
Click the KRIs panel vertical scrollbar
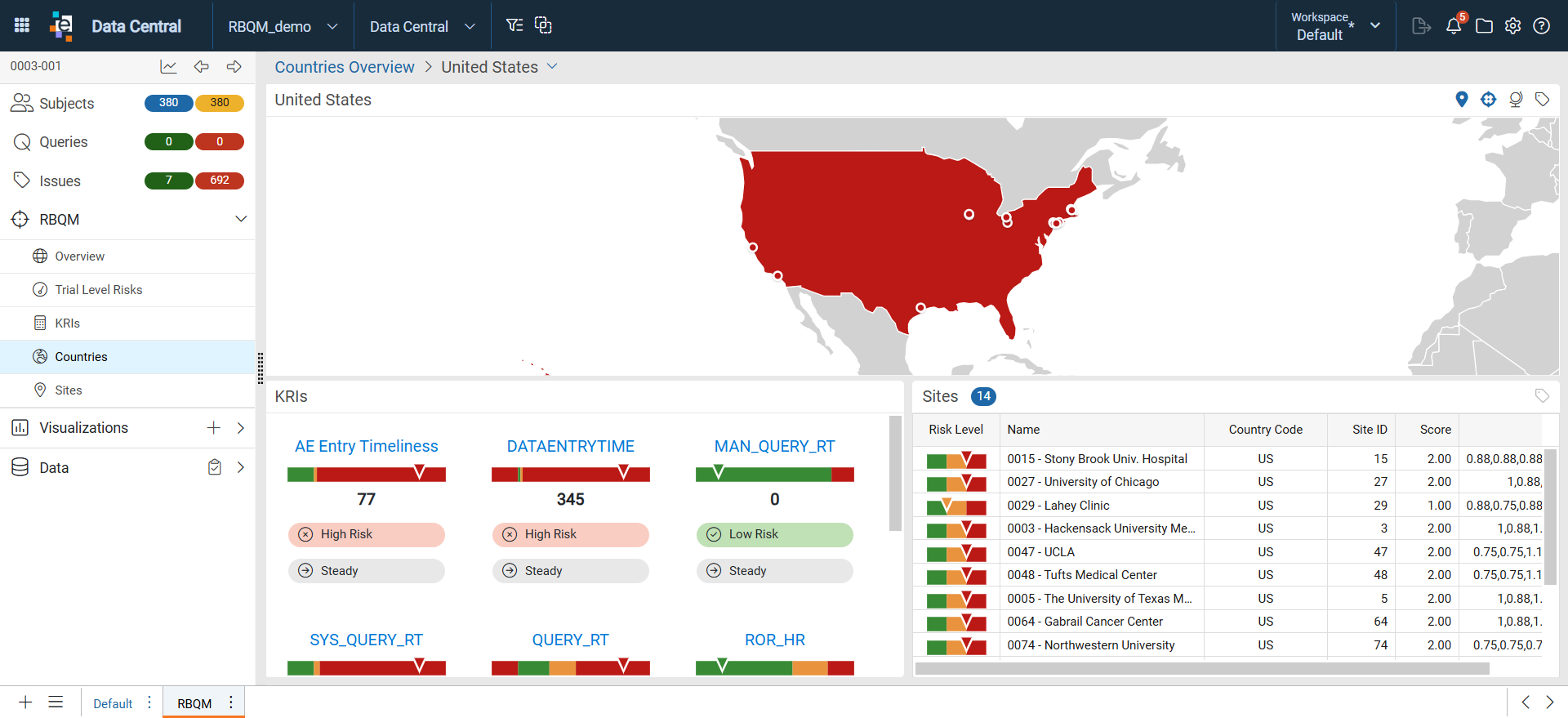[x=895, y=474]
